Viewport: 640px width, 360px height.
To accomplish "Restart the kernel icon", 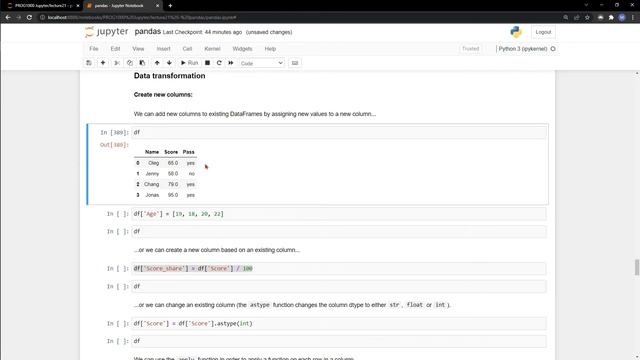I will [219, 63].
